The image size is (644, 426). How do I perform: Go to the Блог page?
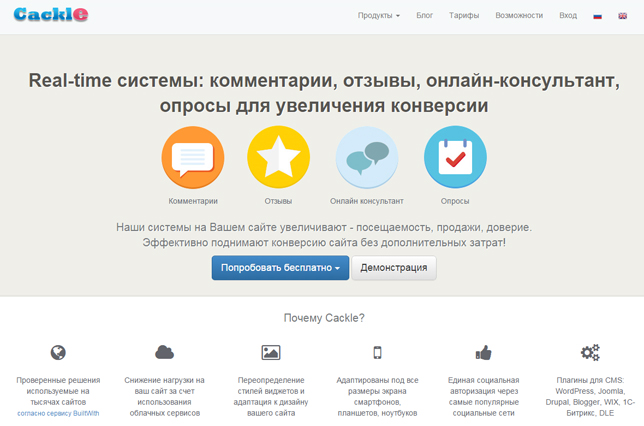click(424, 16)
